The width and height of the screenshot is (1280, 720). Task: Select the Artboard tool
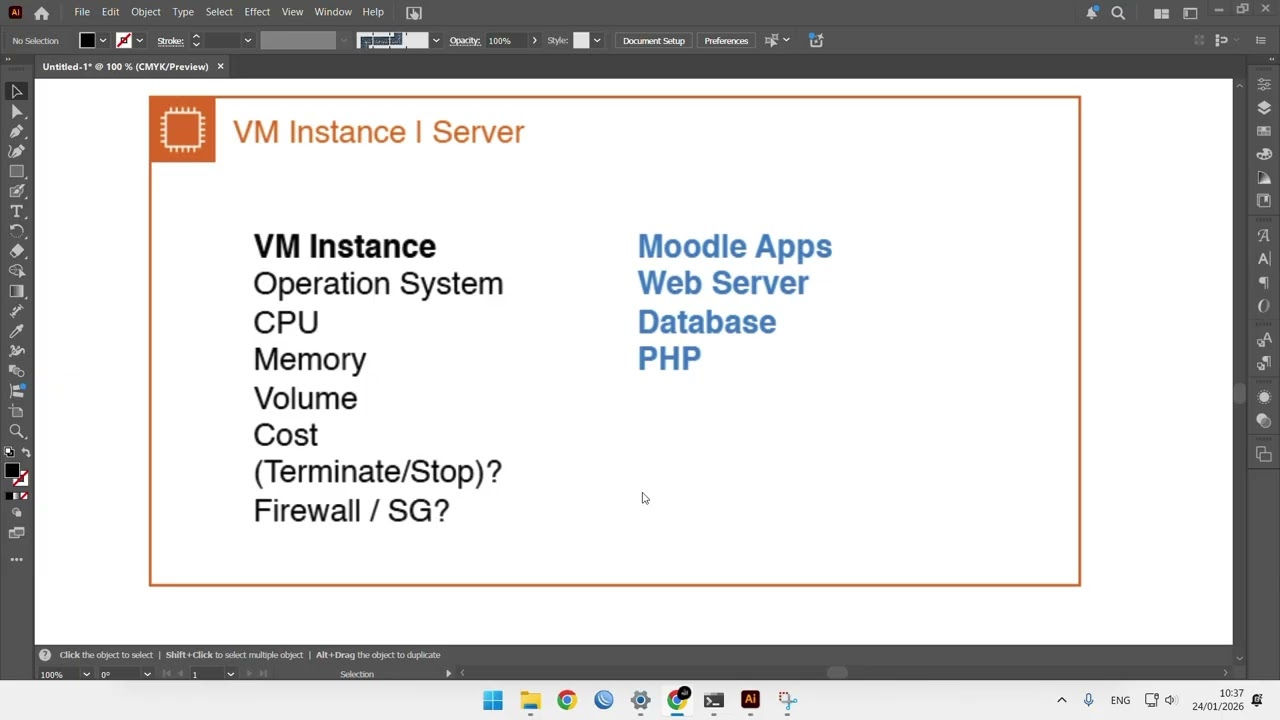17,411
